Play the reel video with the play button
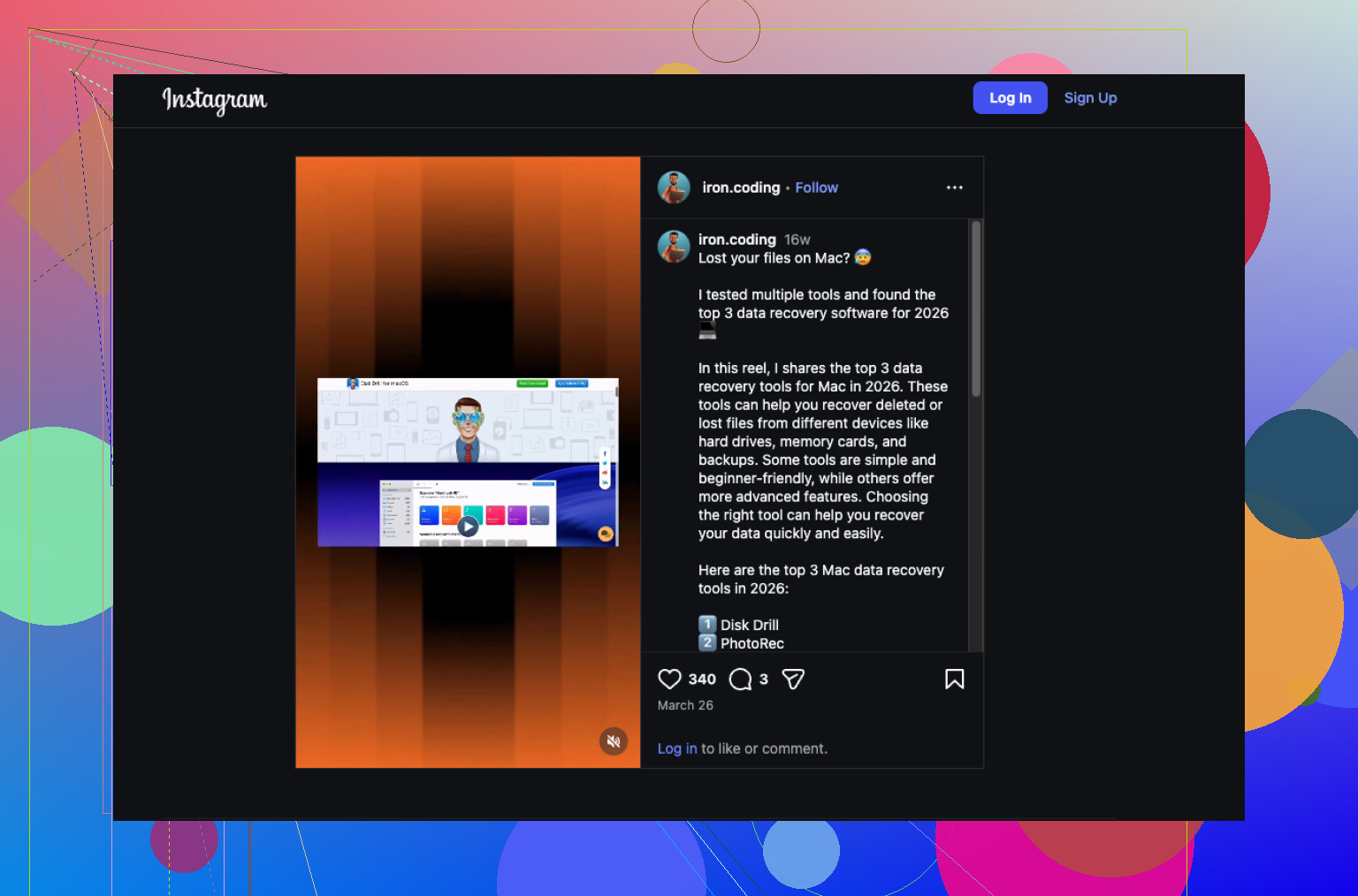Image resolution: width=1358 pixels, height=896 pixels. tap(468, 527)
